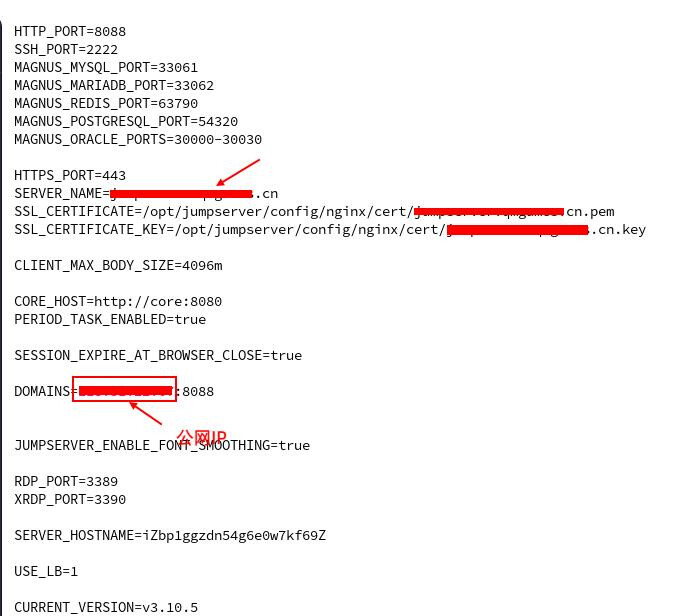Click the HTTP_PORT=8088 line
This screenshot has width=697, height=616.
[70, 32]
